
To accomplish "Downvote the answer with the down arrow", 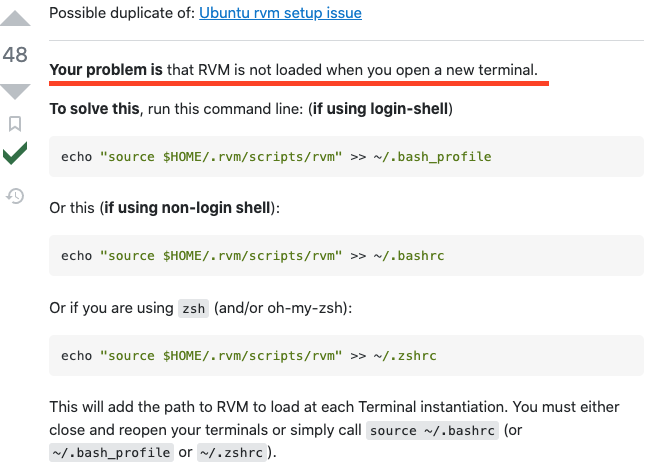I will (x=15, y=91).
